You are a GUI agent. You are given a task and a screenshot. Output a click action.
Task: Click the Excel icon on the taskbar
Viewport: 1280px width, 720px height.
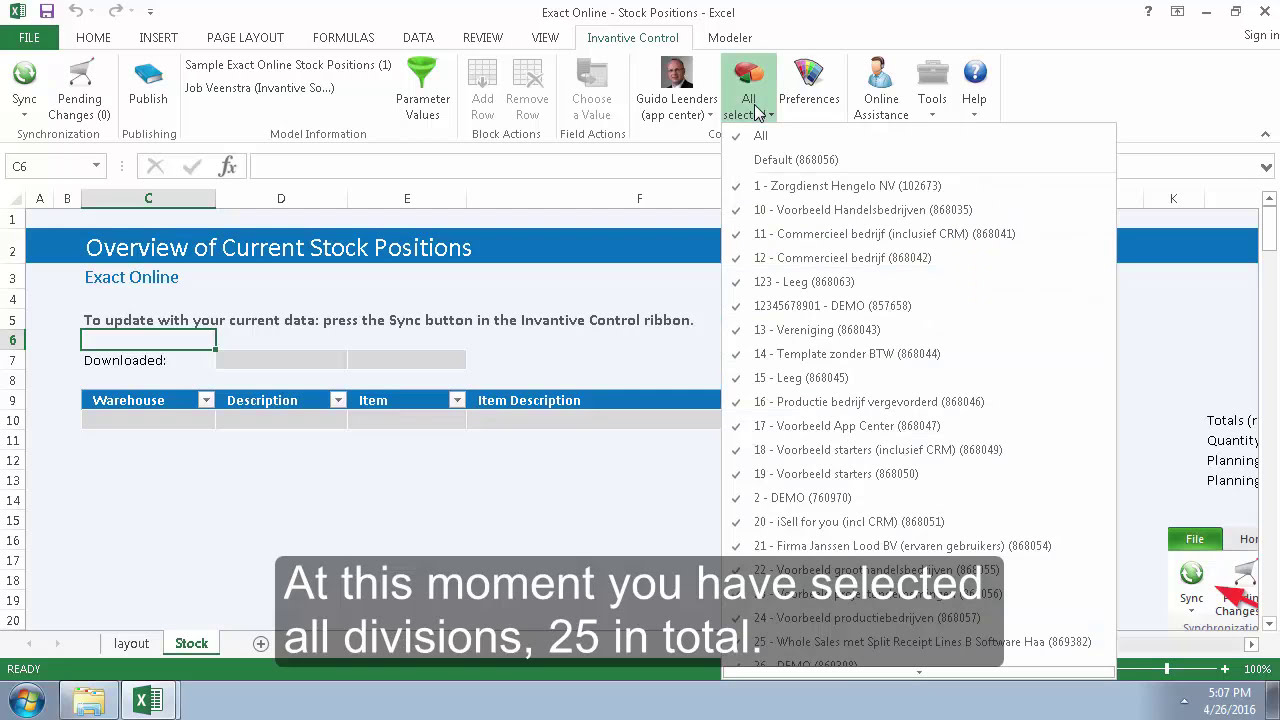[148, 700]
